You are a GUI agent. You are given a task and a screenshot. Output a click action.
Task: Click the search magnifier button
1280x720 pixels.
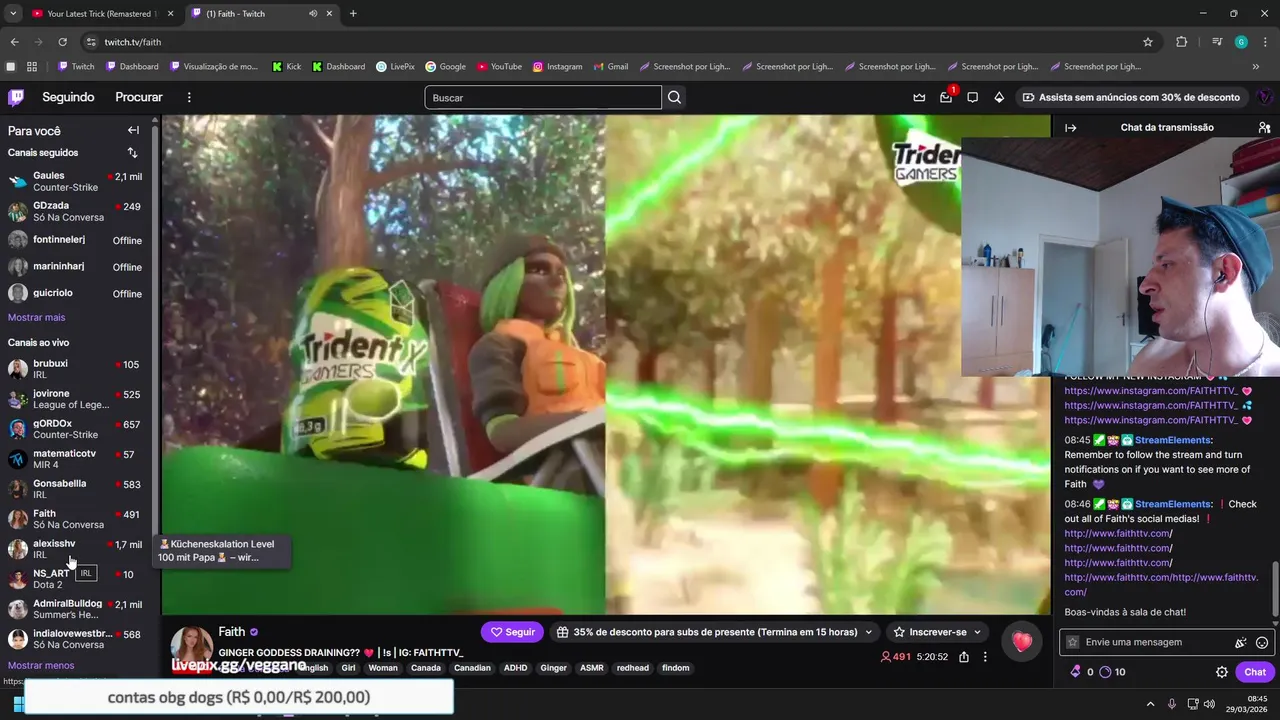[675, 97]
